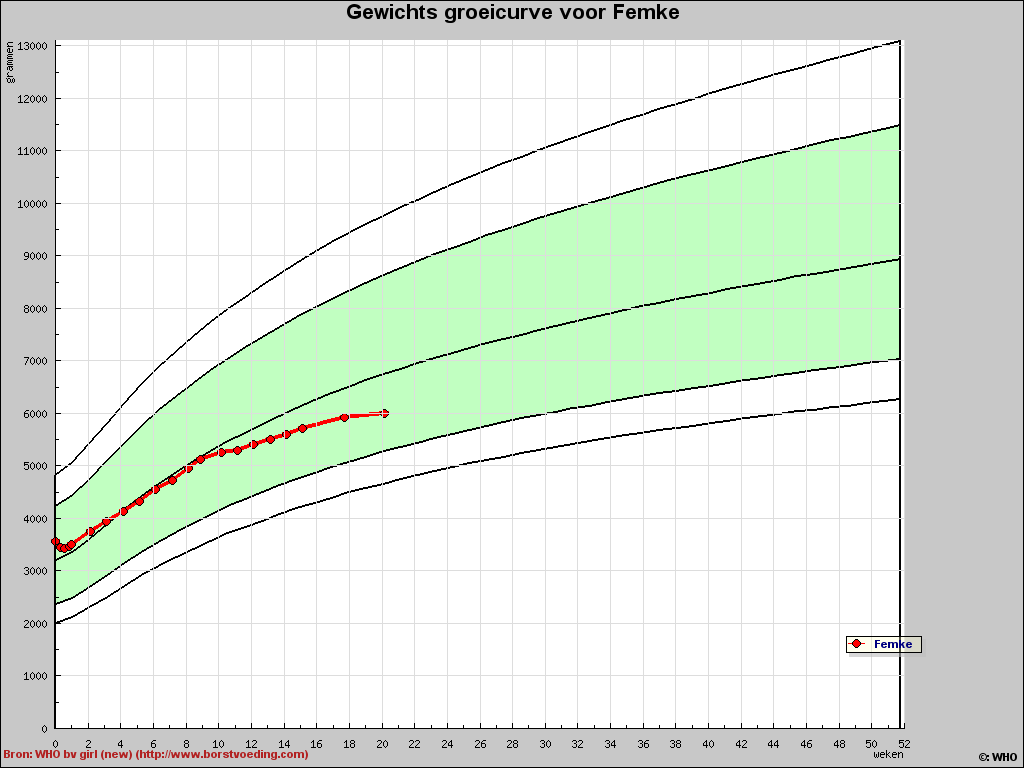Screen dimensions: 1024x768
Task: Click the week 34 label on the x-axis
Action: click(x=611, y=744)
